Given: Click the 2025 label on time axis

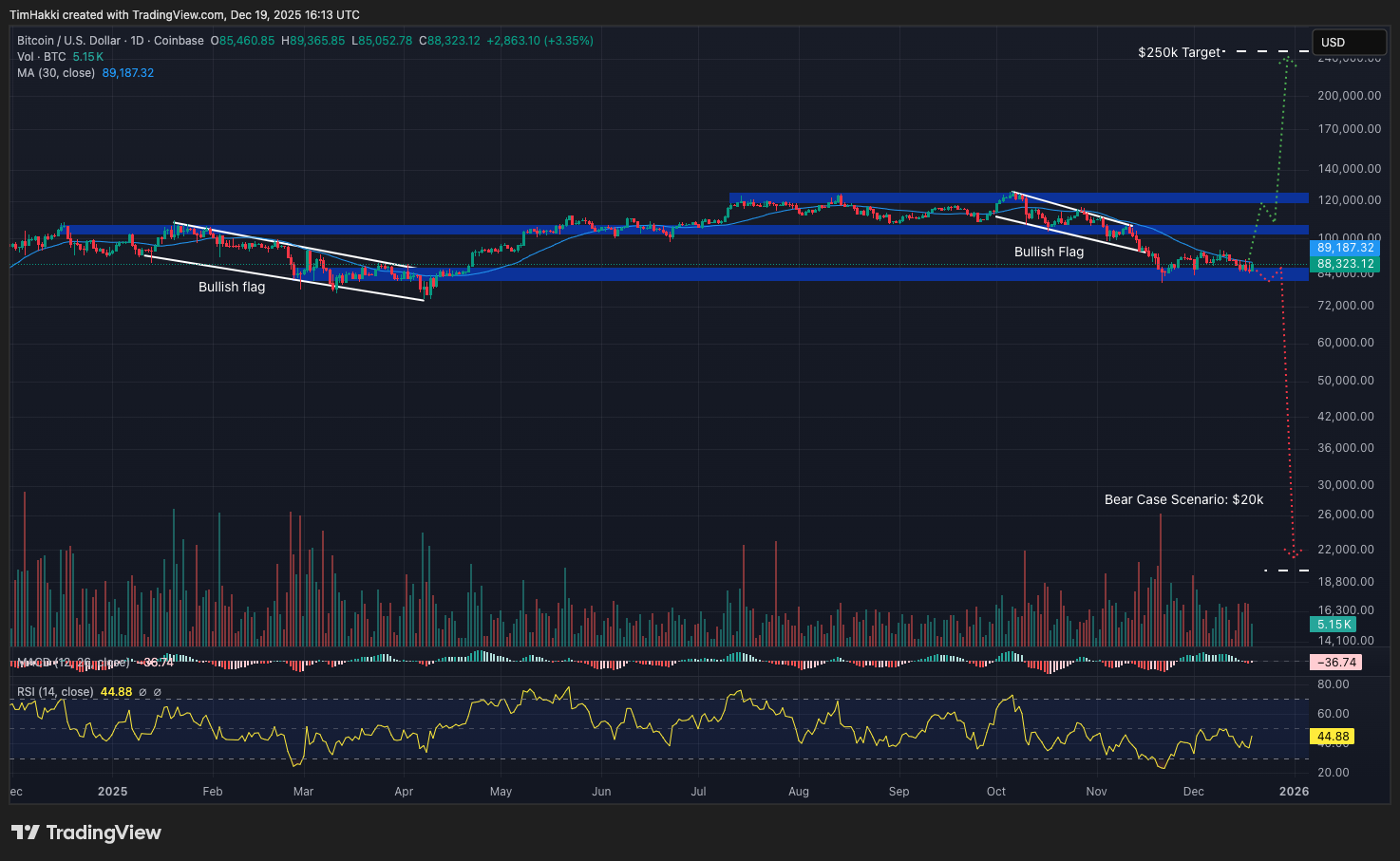Looking at the screenshot, I should point(112,791).
